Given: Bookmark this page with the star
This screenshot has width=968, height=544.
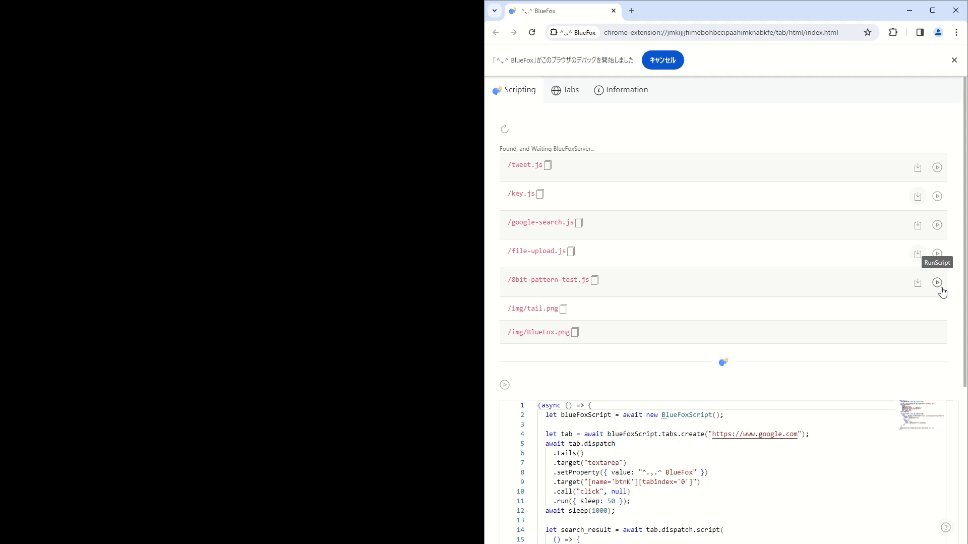Looking at the screenshot, I should coord(867,32).
